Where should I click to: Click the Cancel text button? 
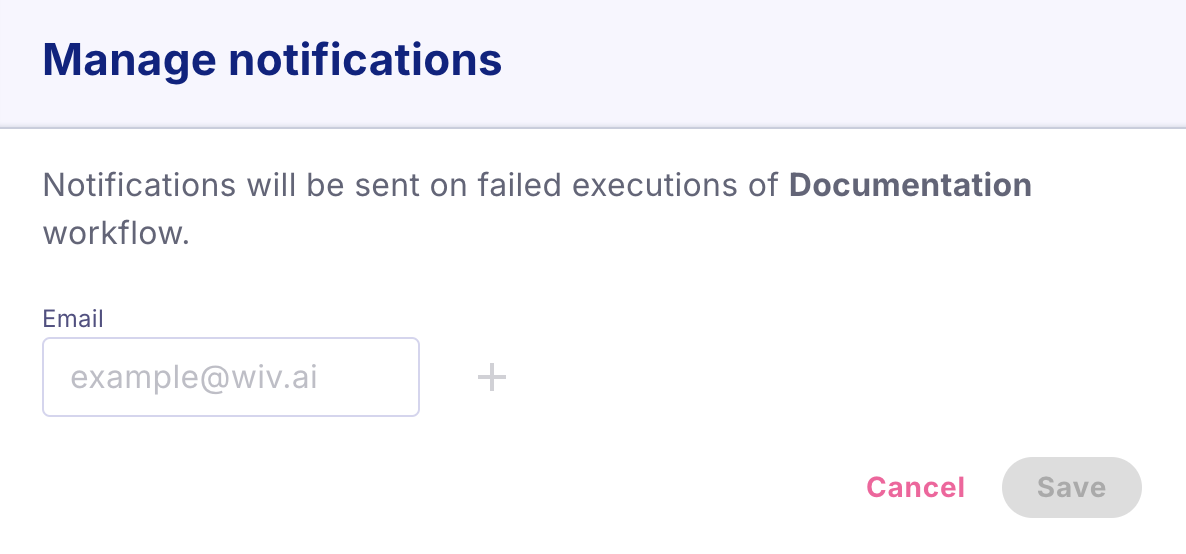pyautogui.click(x=915, y=487)
